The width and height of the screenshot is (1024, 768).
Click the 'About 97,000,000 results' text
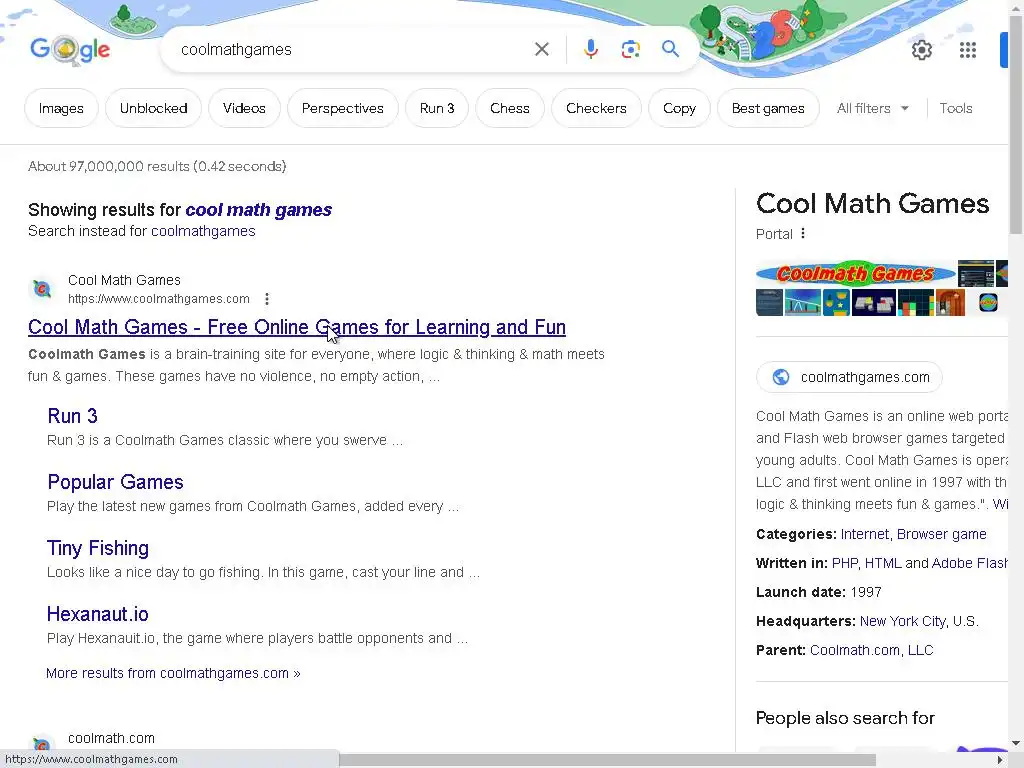pos(157,167)
